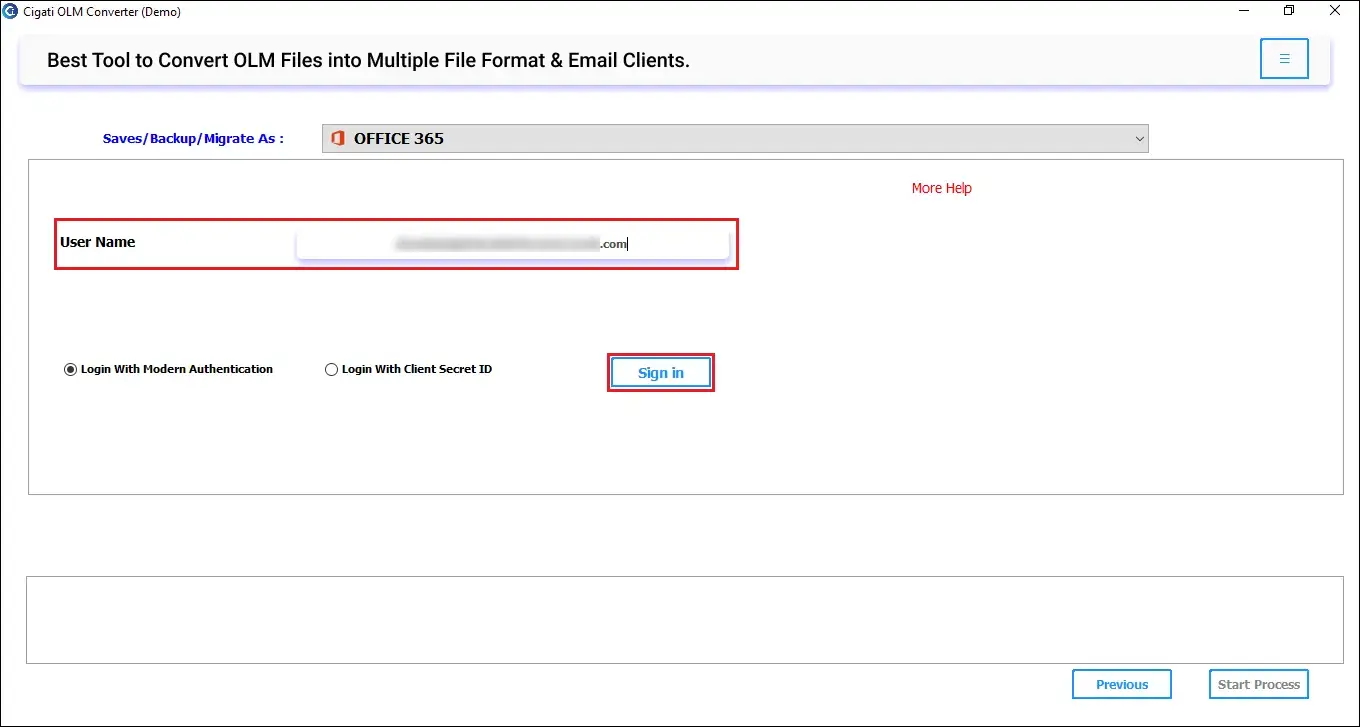
Task: Click the Start Process button
Action: coord(1259,684)
